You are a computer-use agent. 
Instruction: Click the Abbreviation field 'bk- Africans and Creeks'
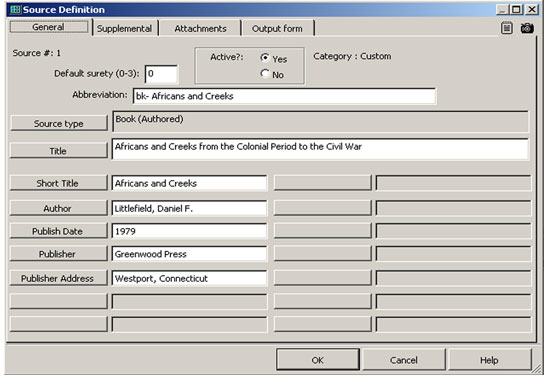click(284, 96)
